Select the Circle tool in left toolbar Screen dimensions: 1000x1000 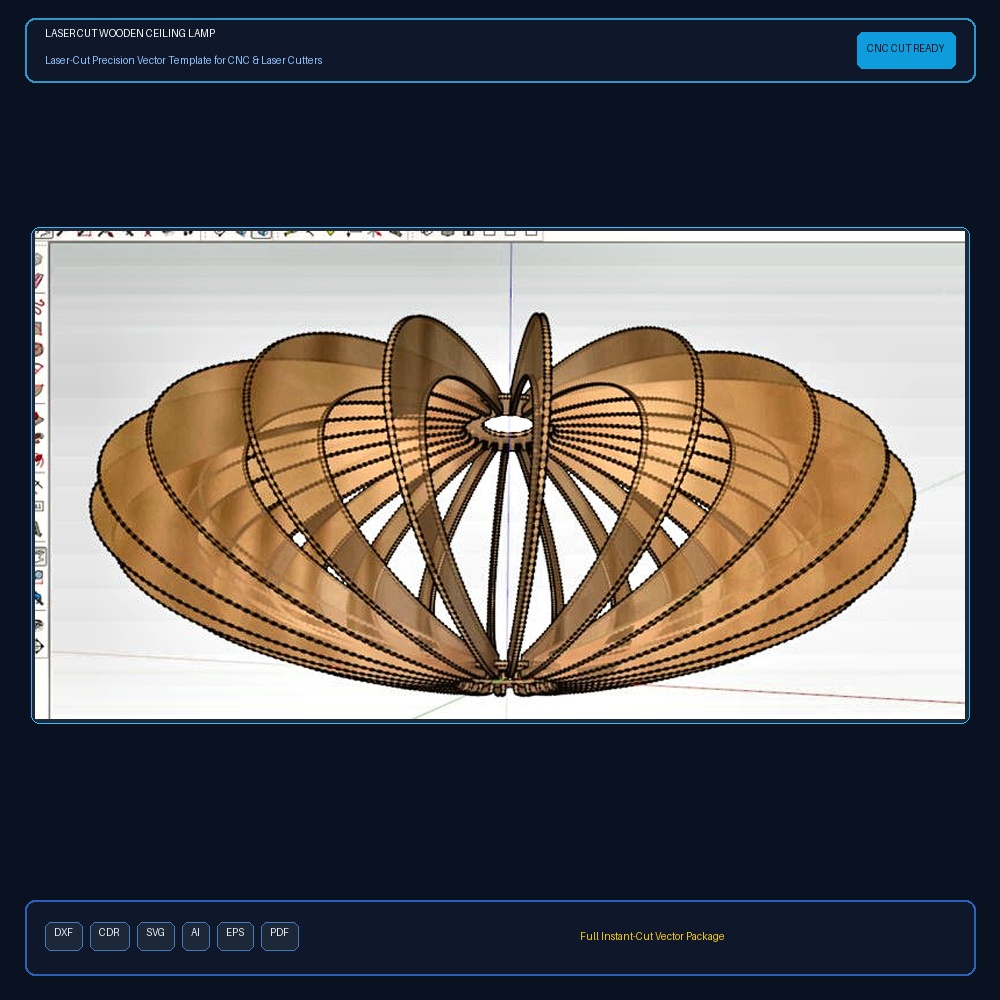[x=38, y=350]
